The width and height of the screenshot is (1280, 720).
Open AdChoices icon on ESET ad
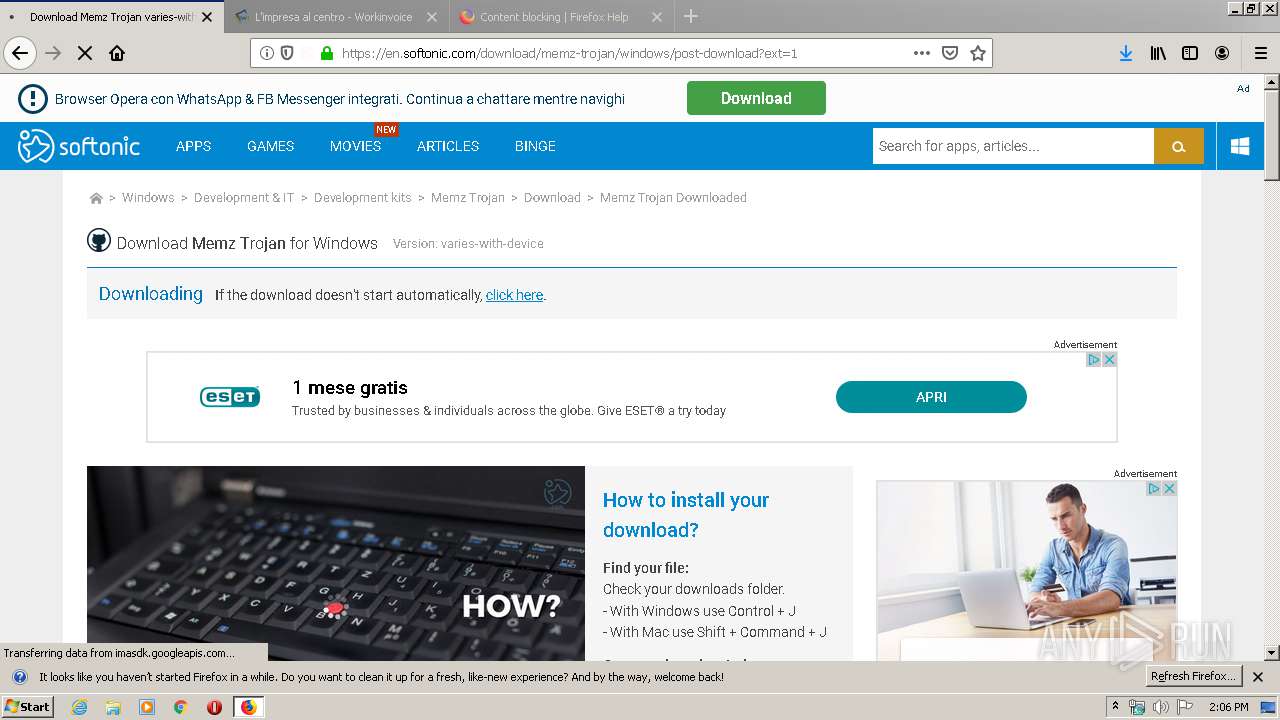click(x=1094, y=360)
